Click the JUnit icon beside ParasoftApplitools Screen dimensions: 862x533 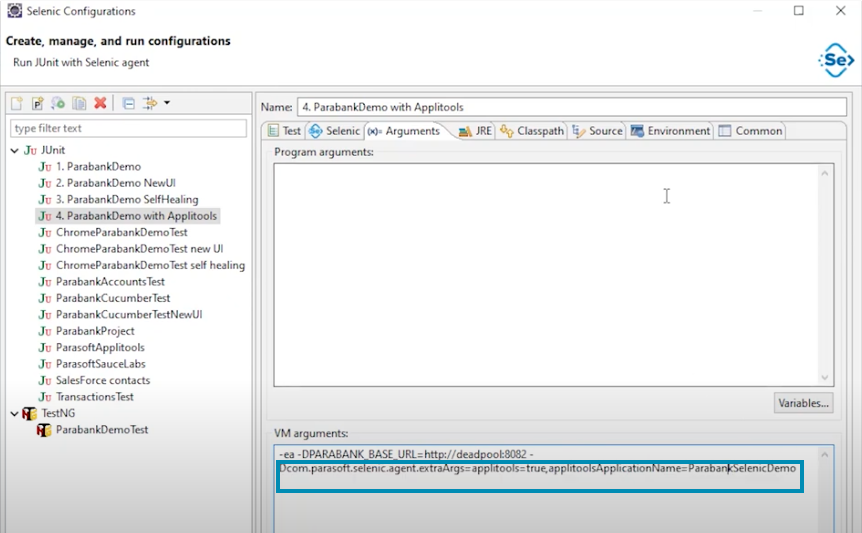pyautogui.click(x=45, y=348)
